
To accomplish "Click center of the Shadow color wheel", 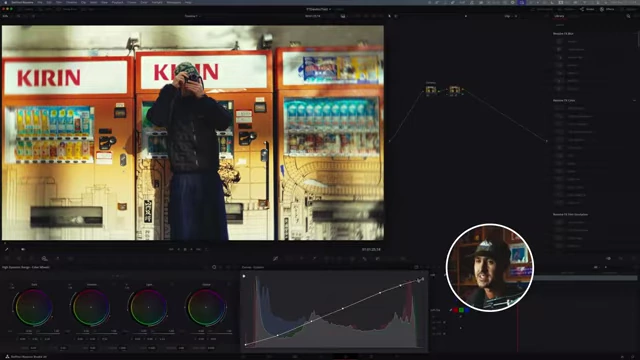I will (x=91, y=307).
